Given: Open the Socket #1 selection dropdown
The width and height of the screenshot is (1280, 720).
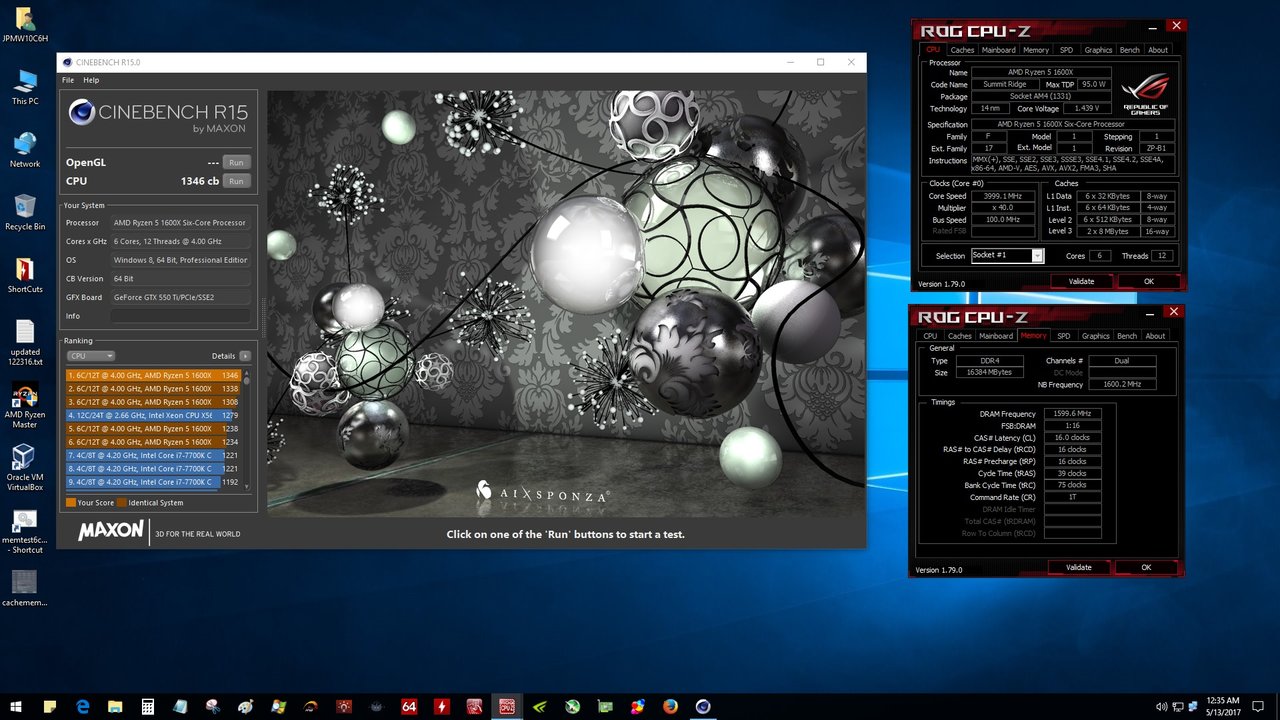Looking at the screenshot, I should coord(1007,256).
